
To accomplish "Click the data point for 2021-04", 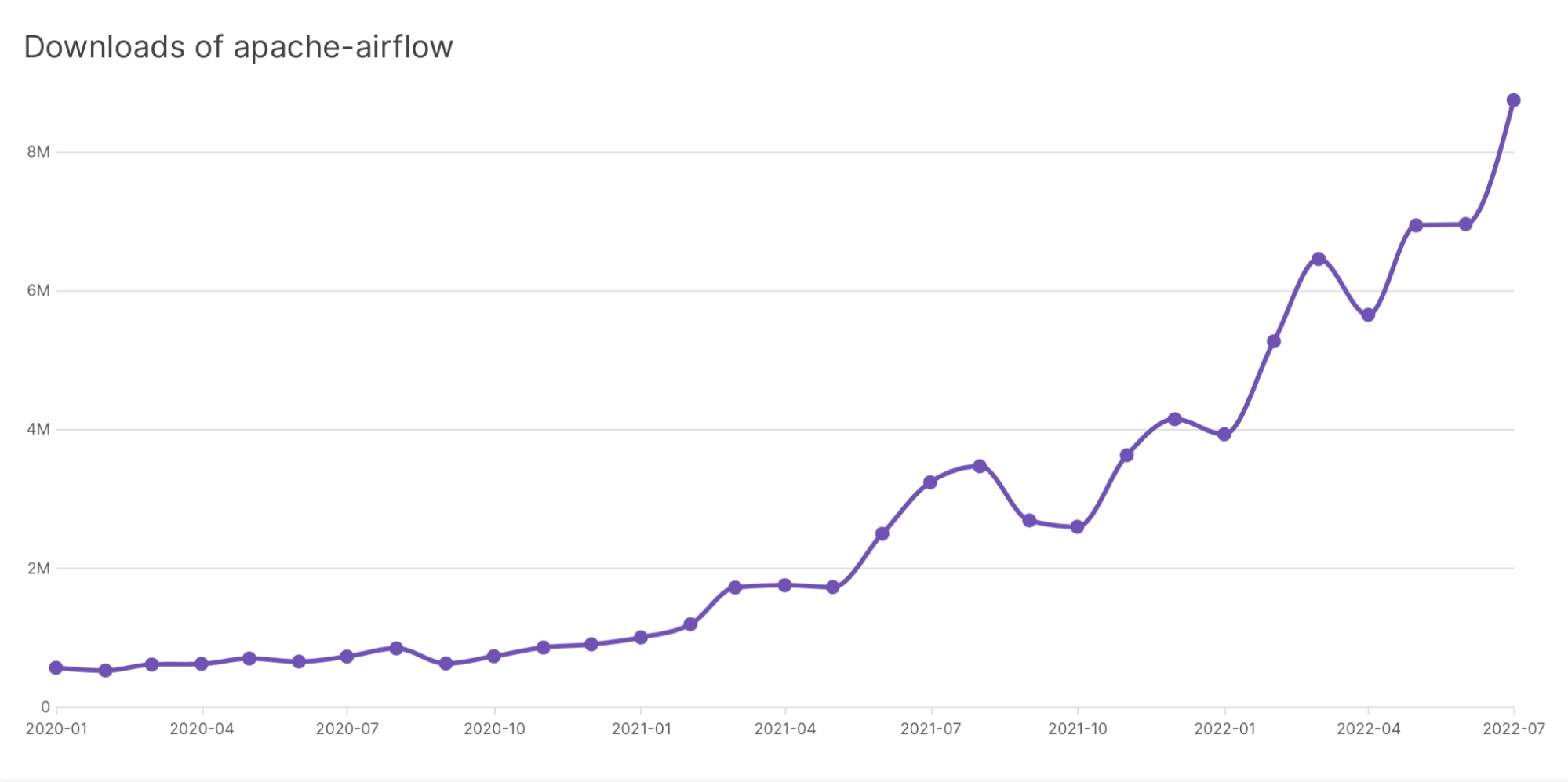I will 784,584.
